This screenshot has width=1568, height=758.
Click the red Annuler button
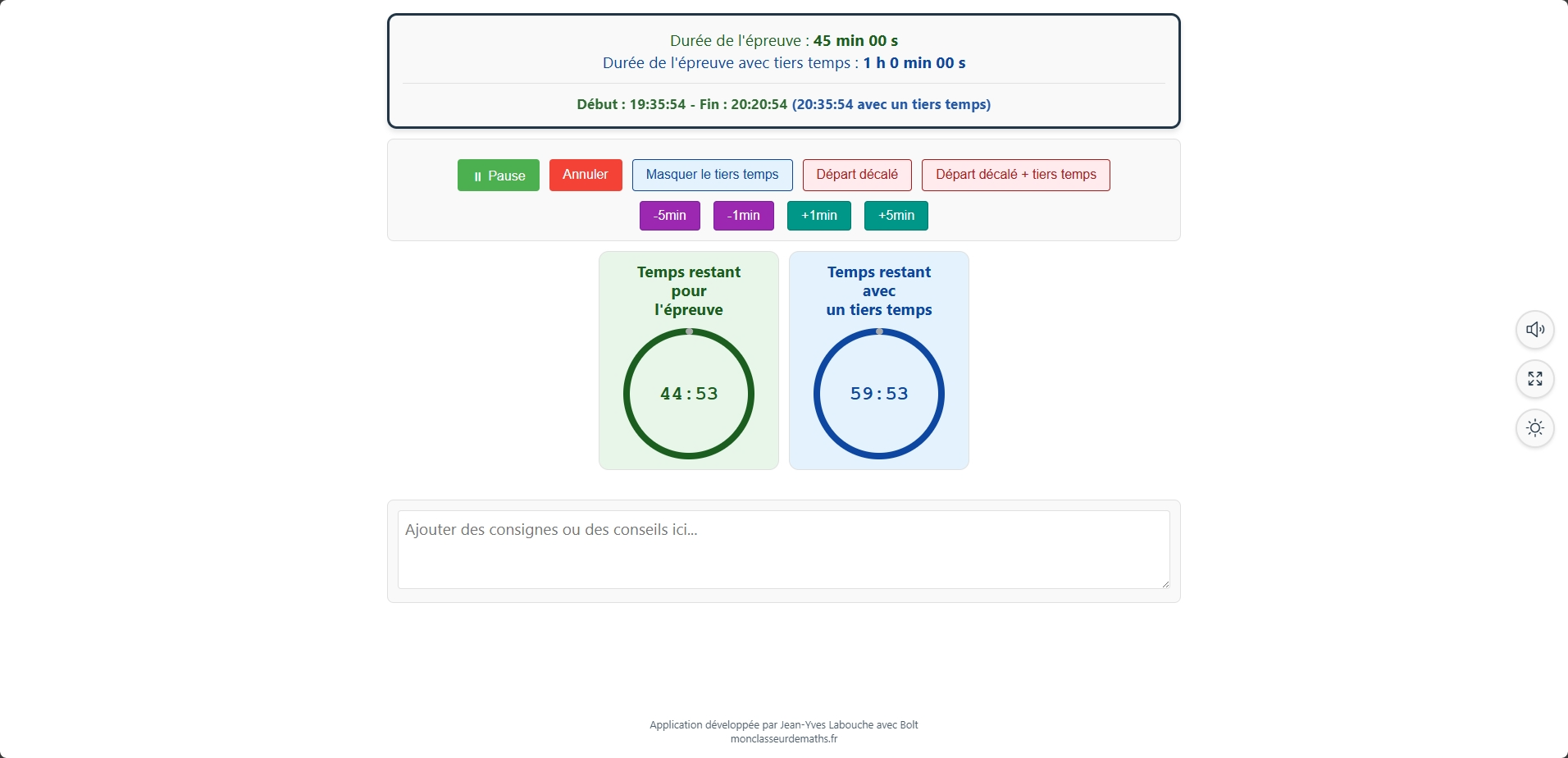(x=585, y=175)
